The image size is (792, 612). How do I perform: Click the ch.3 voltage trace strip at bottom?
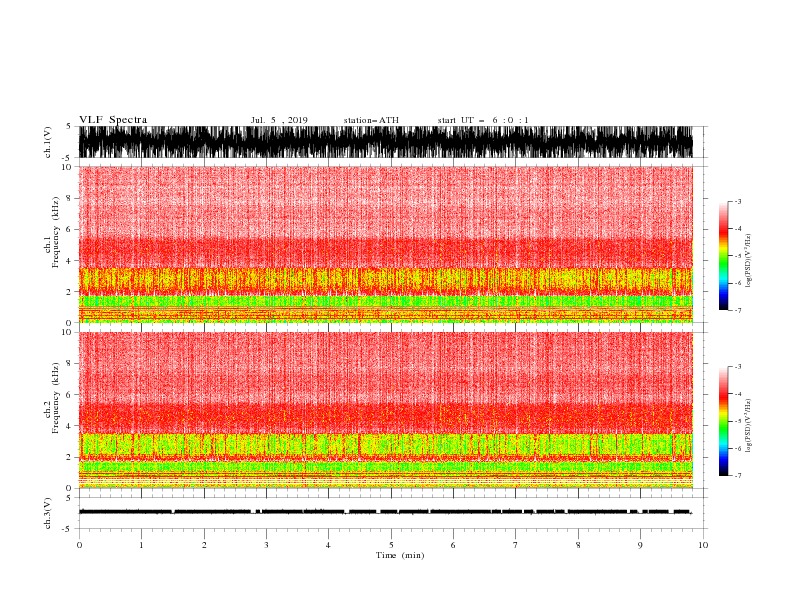tap(386, 512)
